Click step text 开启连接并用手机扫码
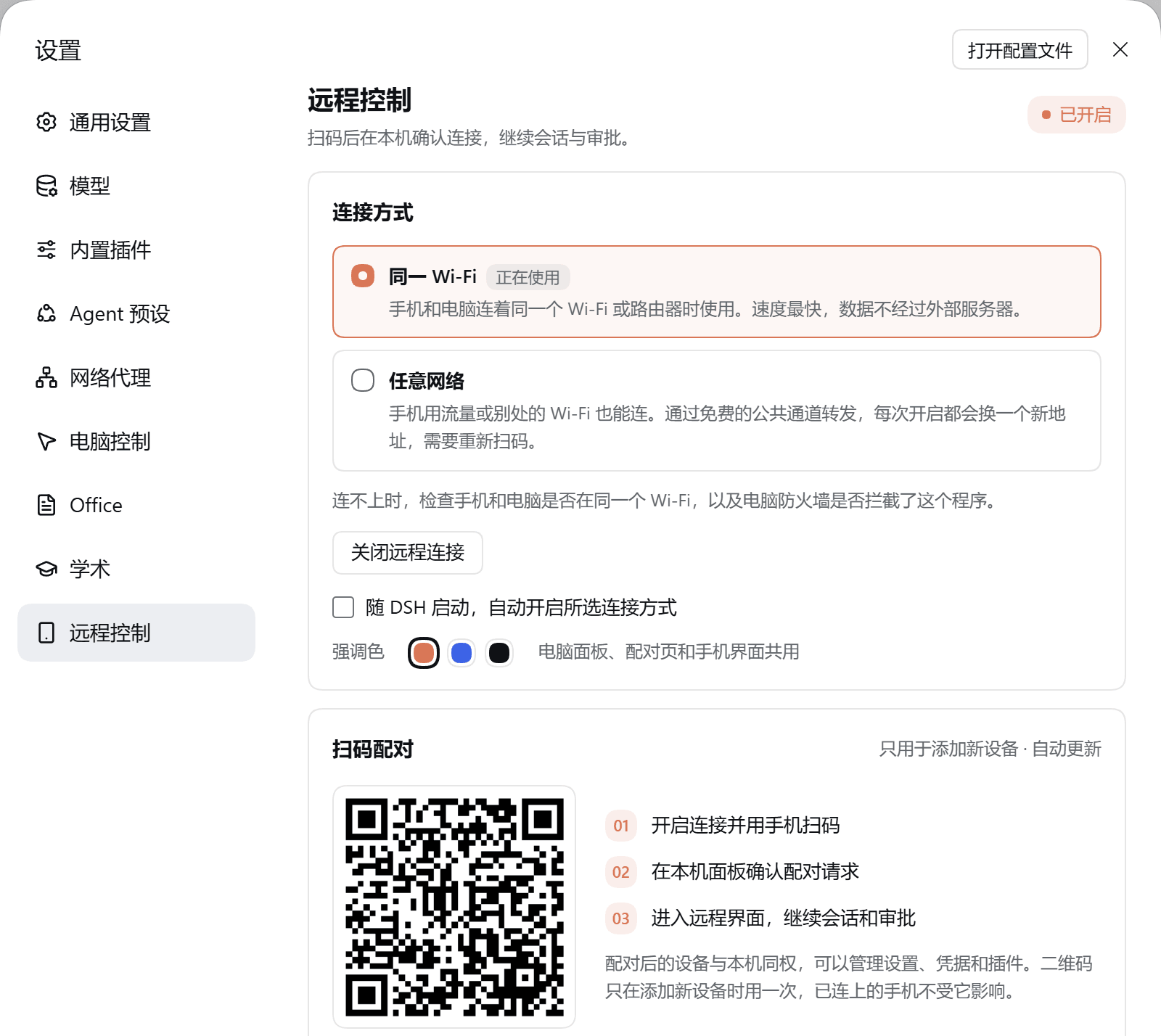The height and width of the screenshot is (1036, 1161). pos(745,826)
